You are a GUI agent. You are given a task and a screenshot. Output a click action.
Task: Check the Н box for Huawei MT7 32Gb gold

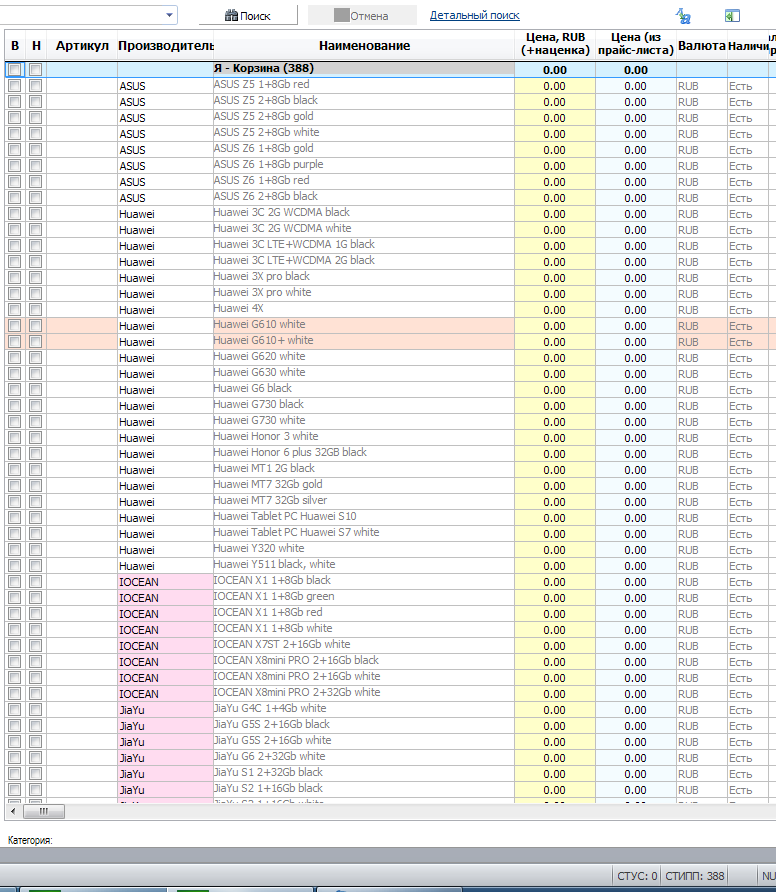click(x=36, y=486)
